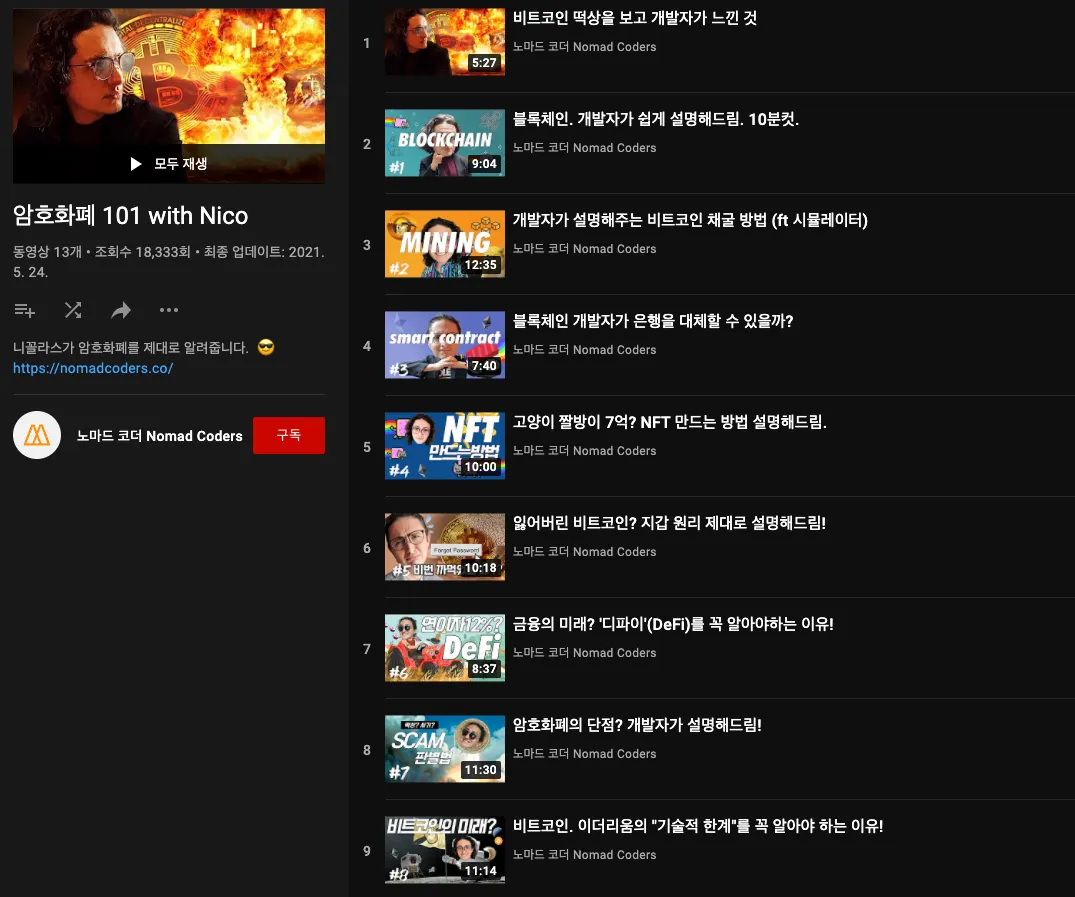Image resolution: width=1075 pixels, height=897 pixels.
Task: Open the 5:27 bitcoin fire thumbnail
Action: coord(445,42)
